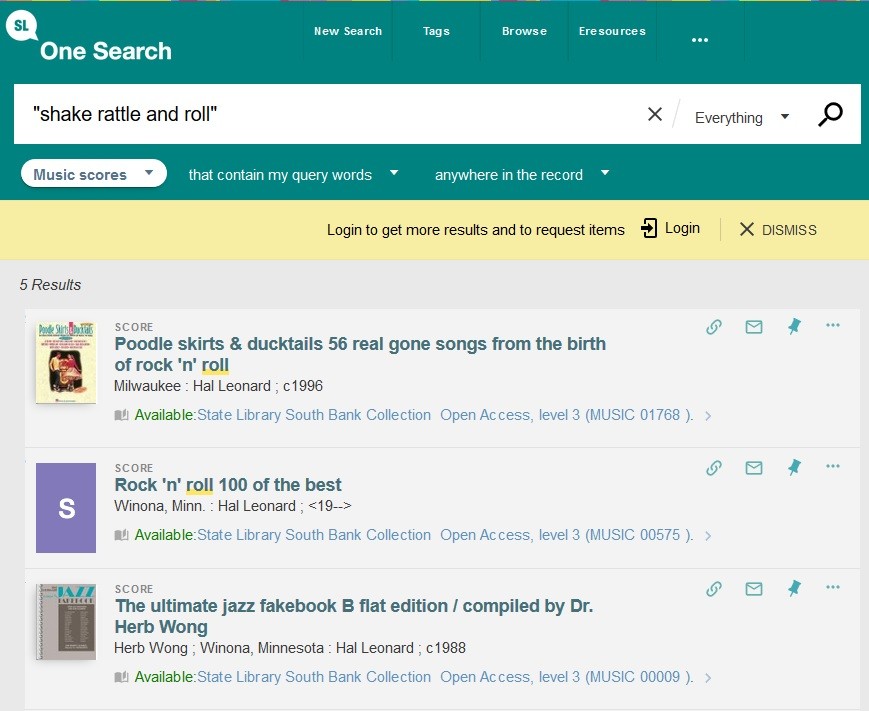Click the One Search heading text
The width and height of the screenshot is (869, 711).
(106, 51)
